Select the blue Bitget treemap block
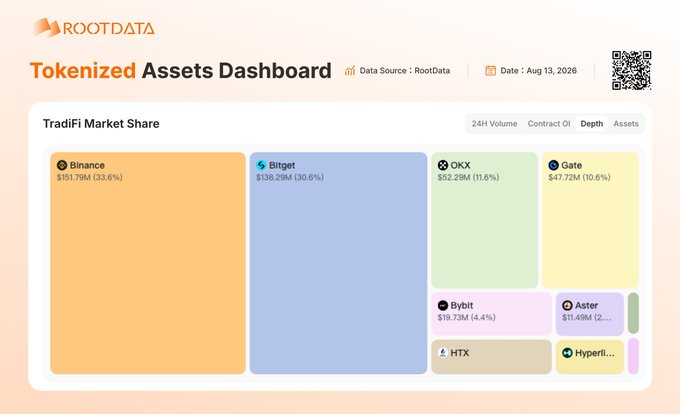Viewport: 680px width, 414px height. (x=338, y=263)
